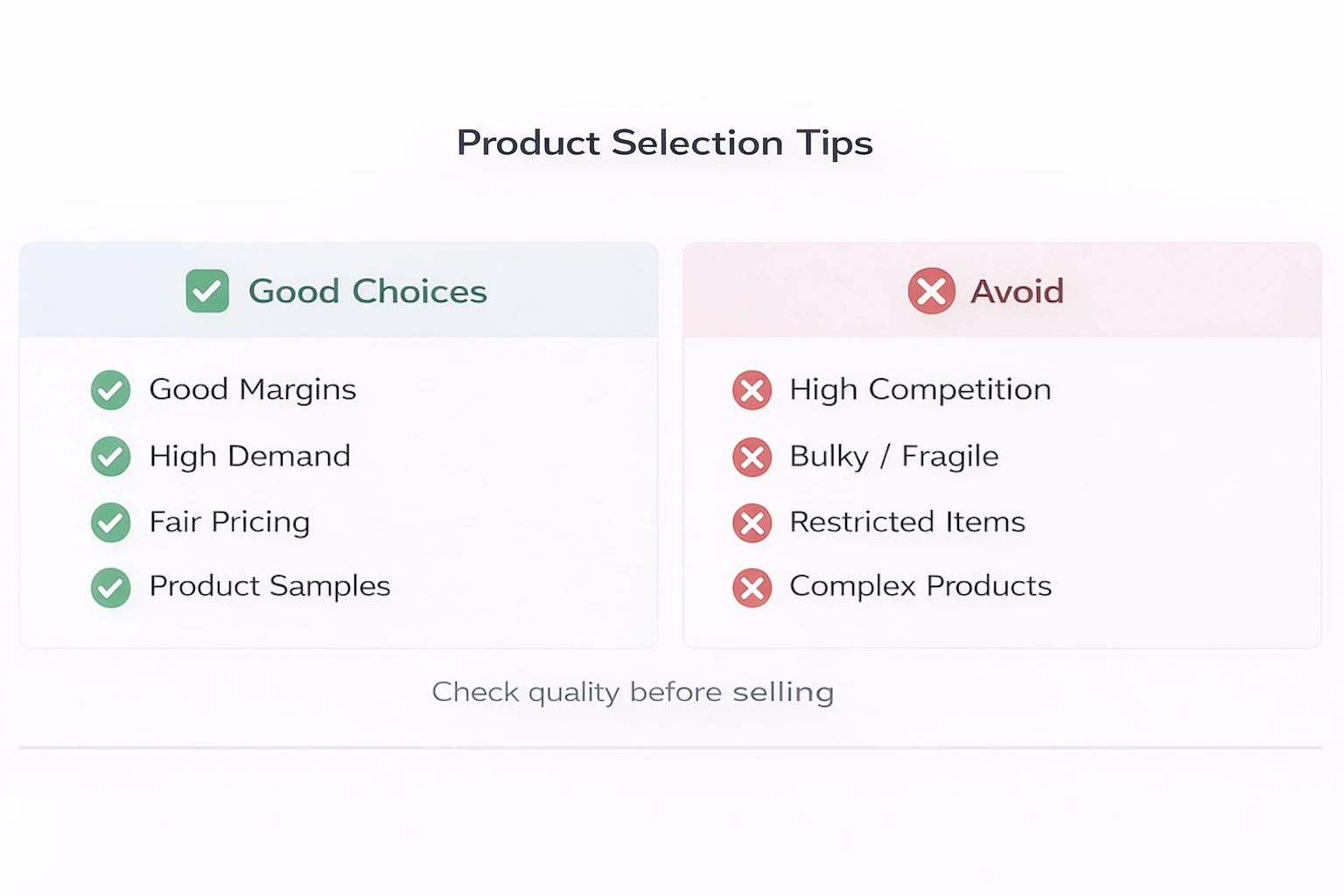The image size is (1344, 896).
Task: Click the Fair Pricing label
Action: 230,522
